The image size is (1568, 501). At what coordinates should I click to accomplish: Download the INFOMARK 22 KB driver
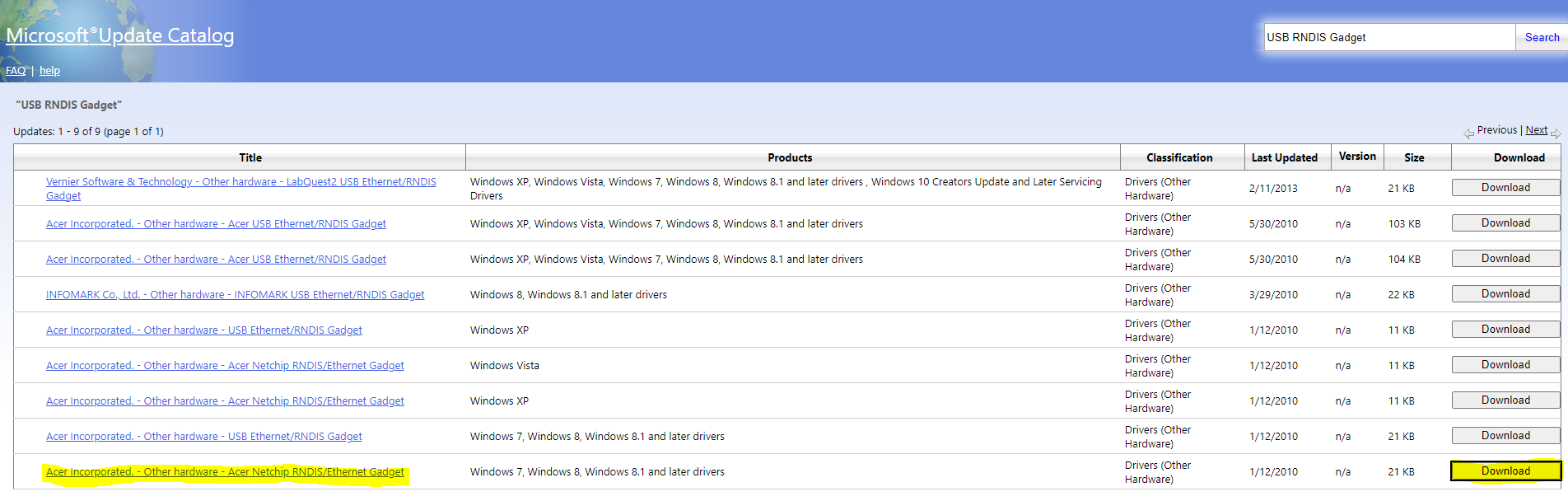(x=1505, y=294)
